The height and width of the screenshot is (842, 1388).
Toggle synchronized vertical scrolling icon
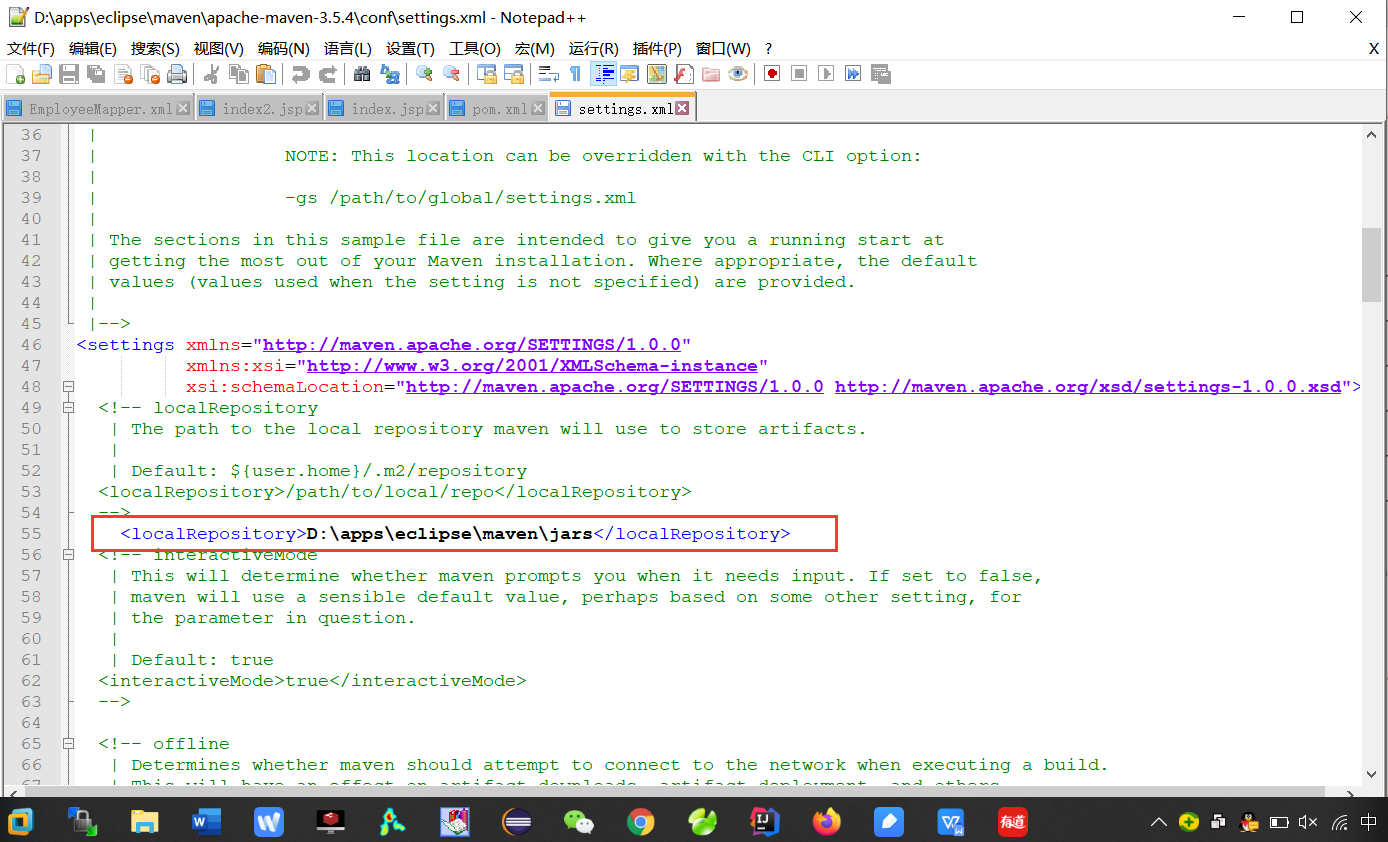(487, 74)
